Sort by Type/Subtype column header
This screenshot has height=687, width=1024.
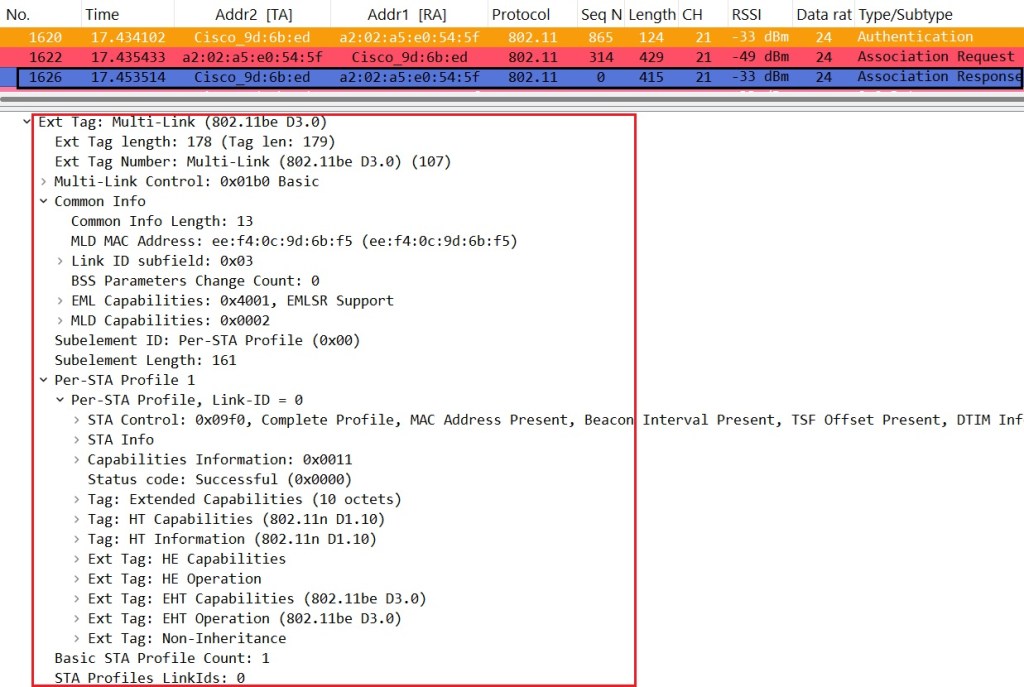[905, 15]
